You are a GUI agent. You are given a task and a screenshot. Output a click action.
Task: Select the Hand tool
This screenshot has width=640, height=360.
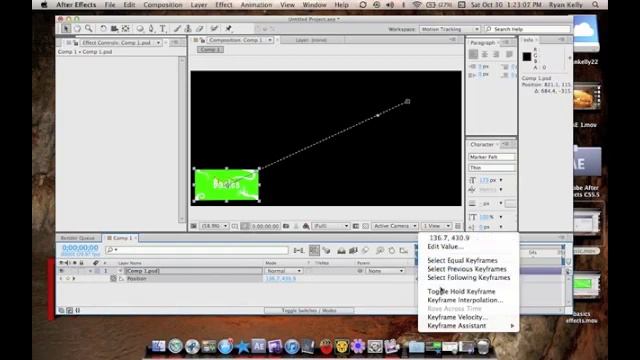(77, 29)
